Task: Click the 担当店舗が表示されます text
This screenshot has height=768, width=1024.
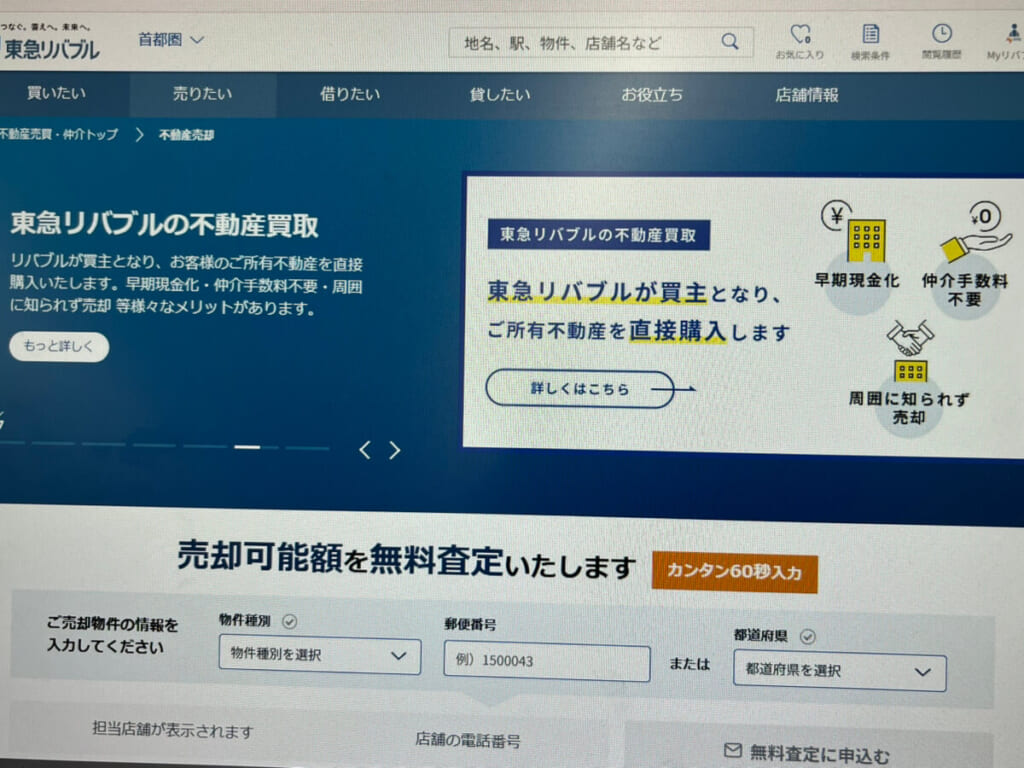Action: coord(172,729)
